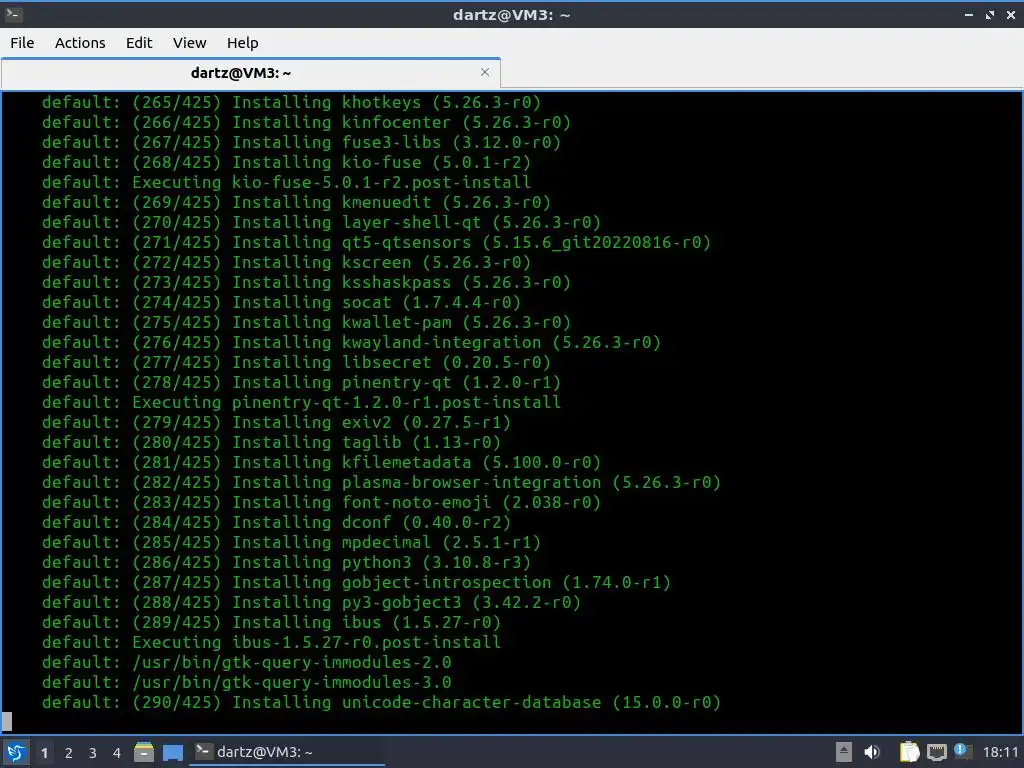Image resolution: width=1024 pixels, height=768 pixels.
Task: Click the show desktop icon
Action: pyautogui.click(x=172, y=753)
